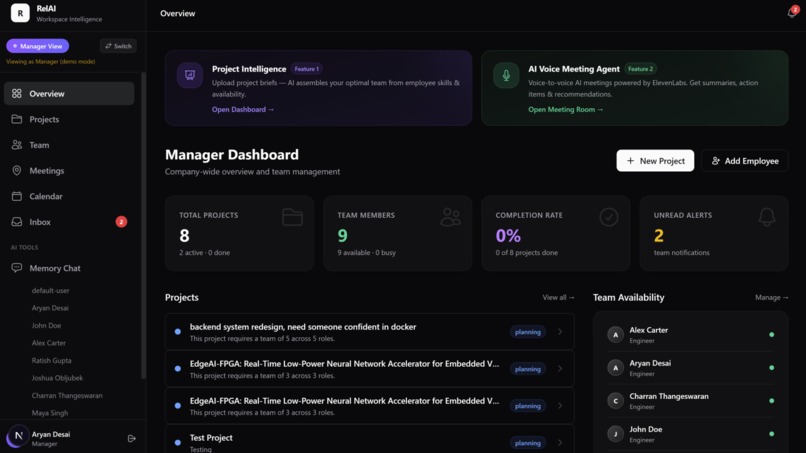Select Joshua Obljubek memory chat
Image resolution: width=806 pixels, height=453 pixels.
[x=57, y=378]
